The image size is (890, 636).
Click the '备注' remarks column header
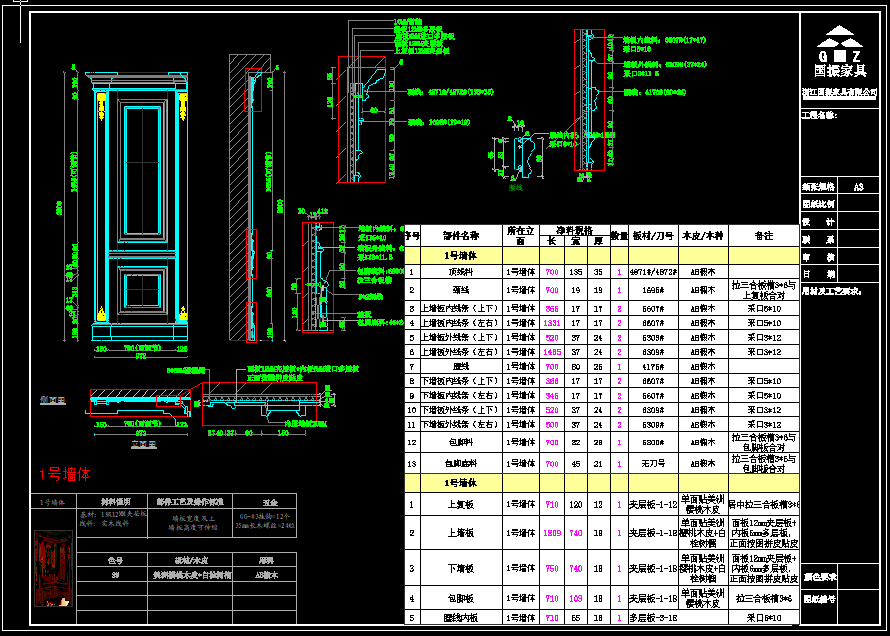pyautogui.click(x=764, y=235)
